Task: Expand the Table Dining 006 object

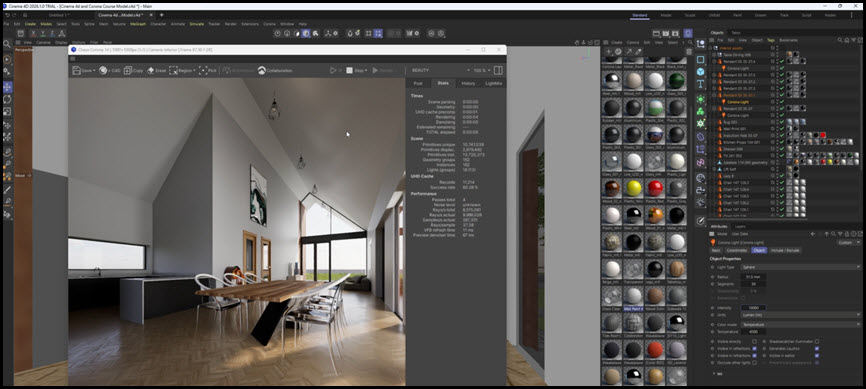Action: coord(714,55)
